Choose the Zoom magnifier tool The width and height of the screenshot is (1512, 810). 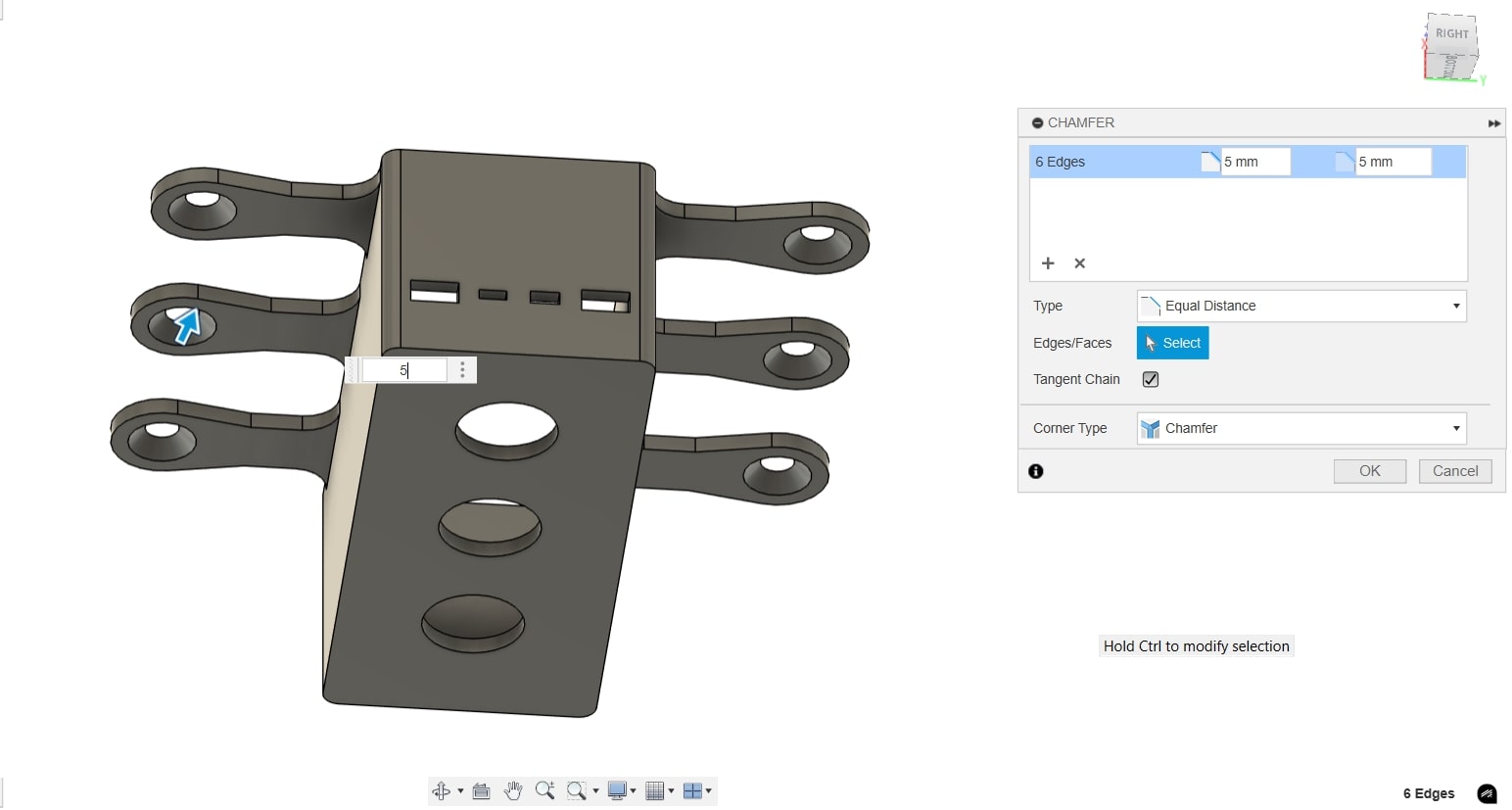point(544,791)
